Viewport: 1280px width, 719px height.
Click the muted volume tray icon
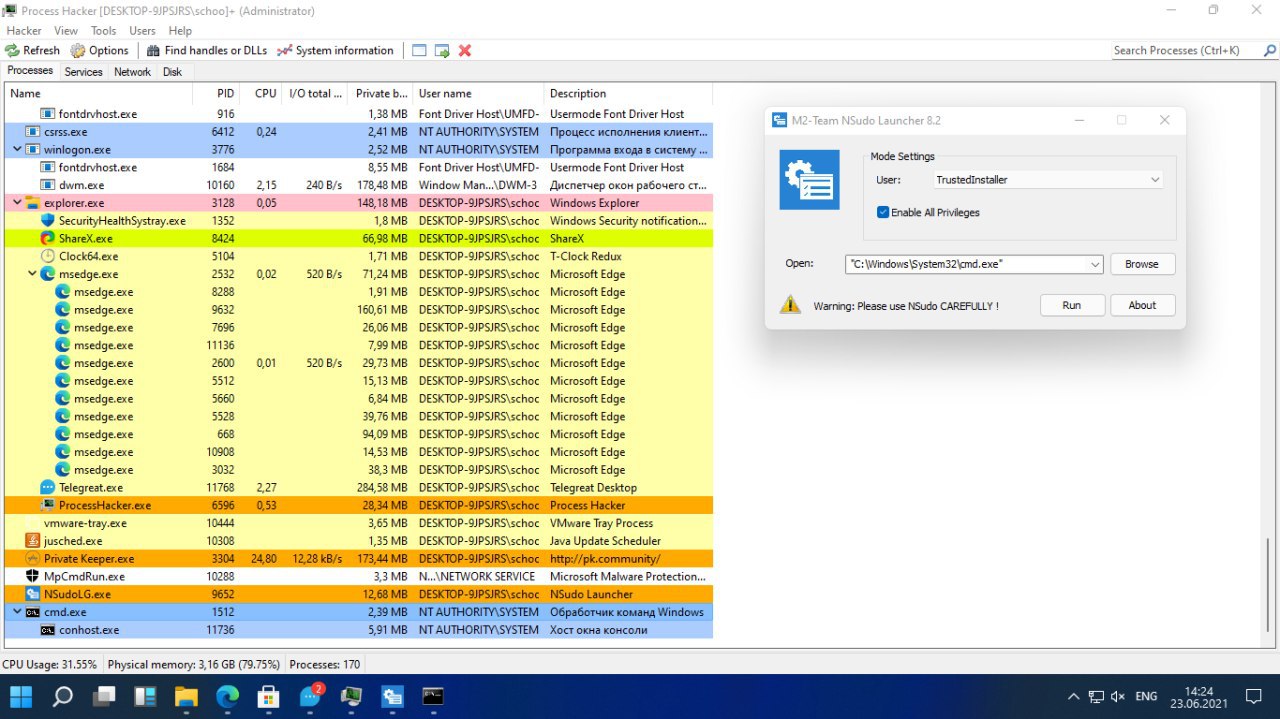click(1118, 696)
